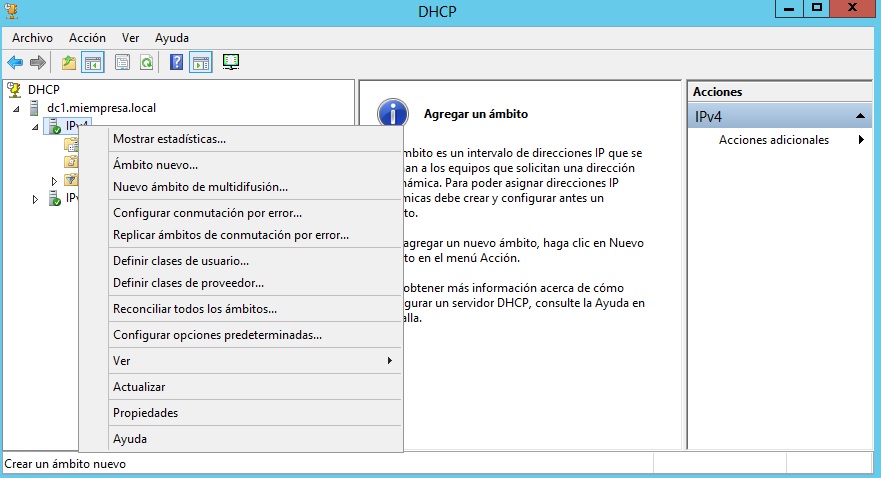Select 'Ámbito nuevo...' in context menu
This screenshot has height=478, width=881.
pyautogui.click(x=155, y=164)
